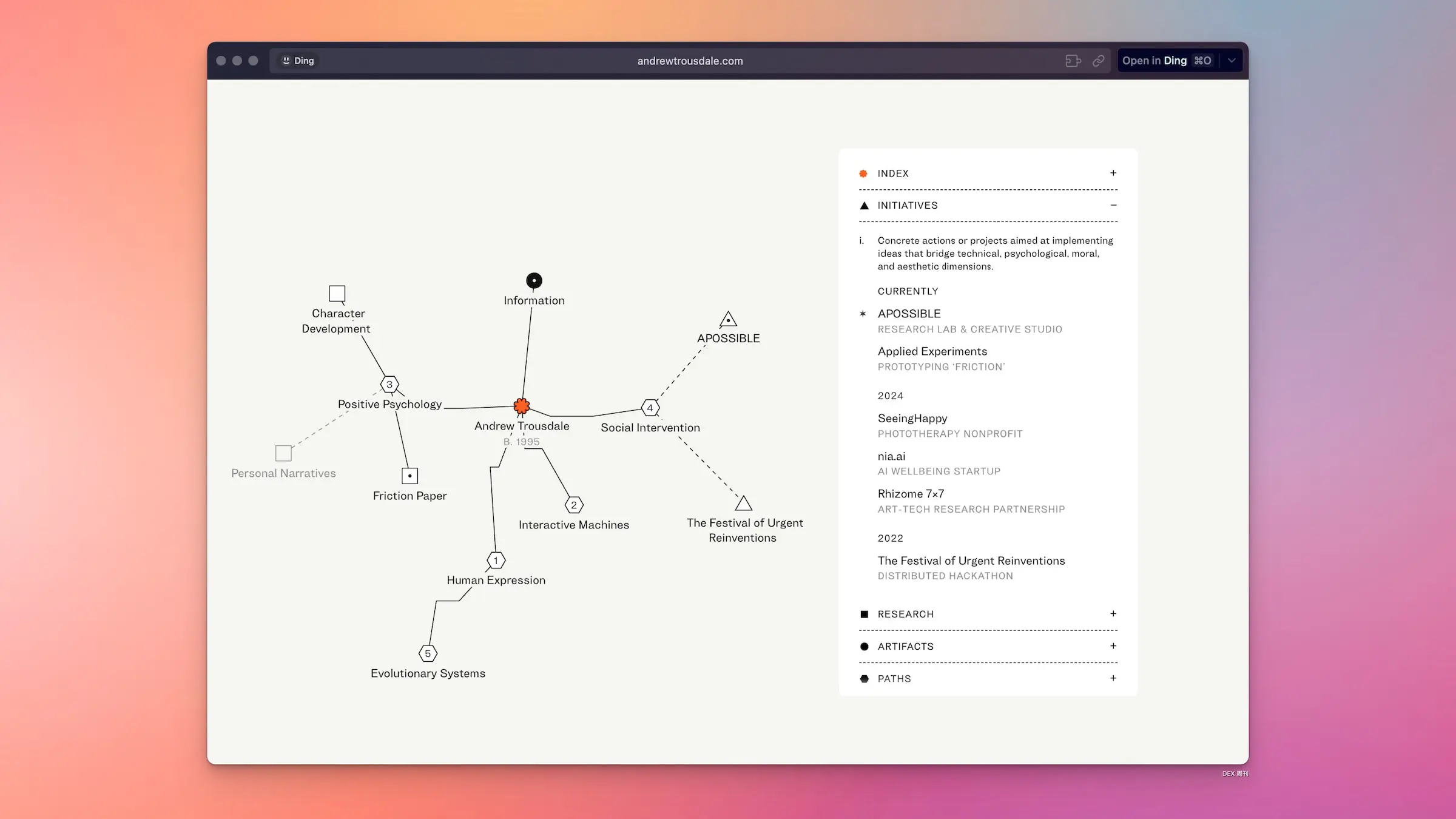Toggle INITIATIVES section open or closed
This screenshot has width=1456, height=819.
pyautogui.click(x=1113, y=204)
